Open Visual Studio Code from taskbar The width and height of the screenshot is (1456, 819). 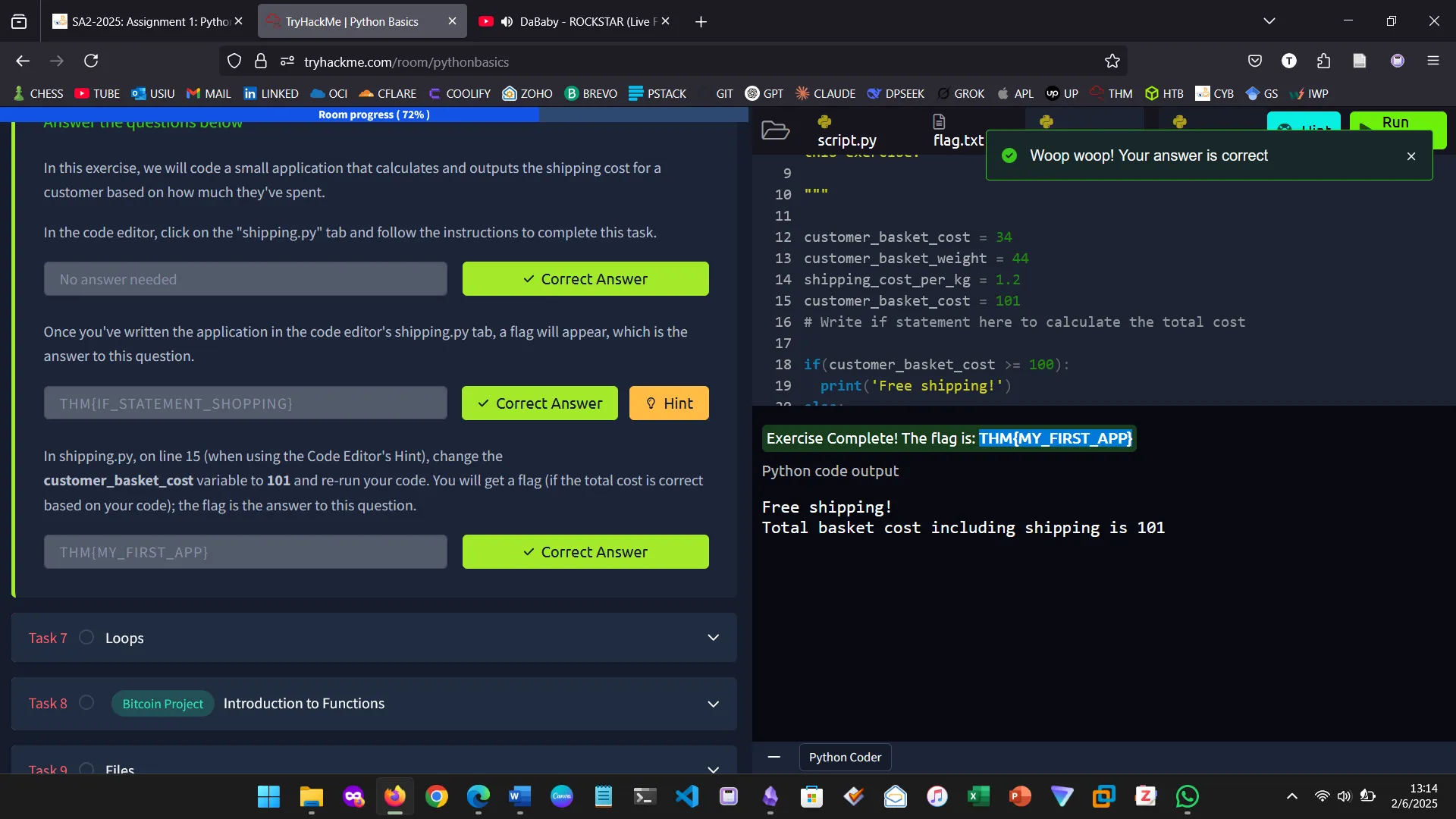point(686,796)
